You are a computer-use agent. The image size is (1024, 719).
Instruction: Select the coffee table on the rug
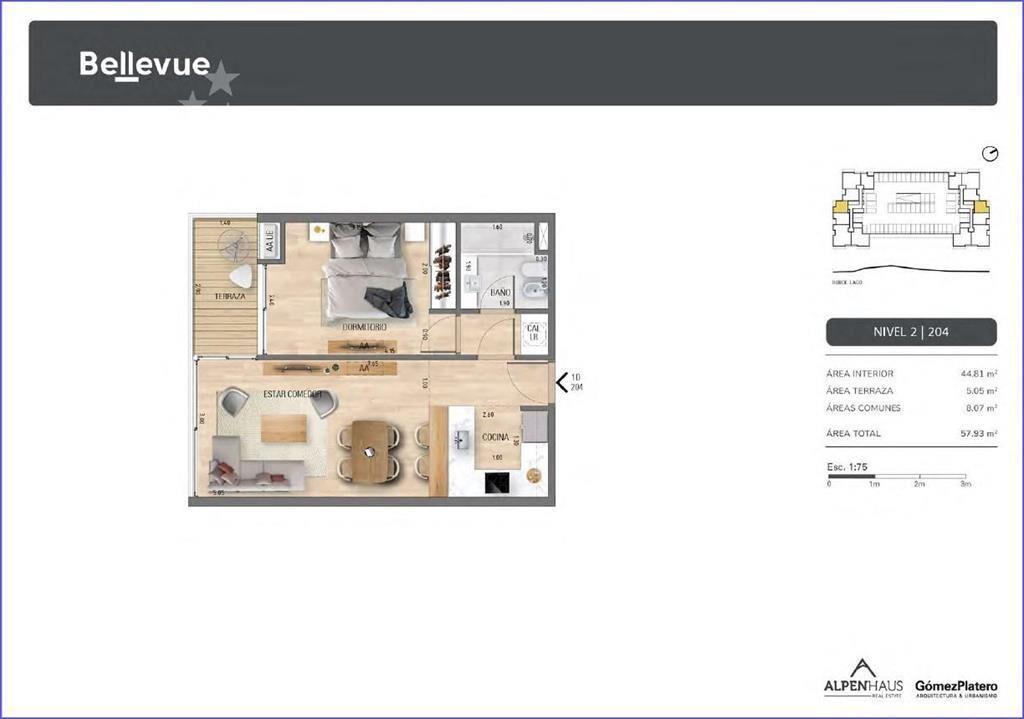(283, 428)
